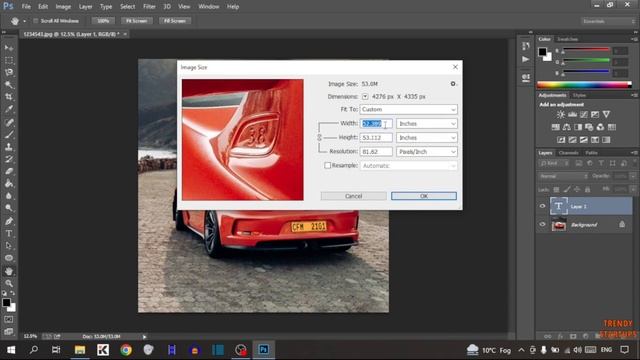Image resolution: width=640 pixels, height=360 pixels.
Task: Select the Hand tool in toolbox
Action: (9, 271)
